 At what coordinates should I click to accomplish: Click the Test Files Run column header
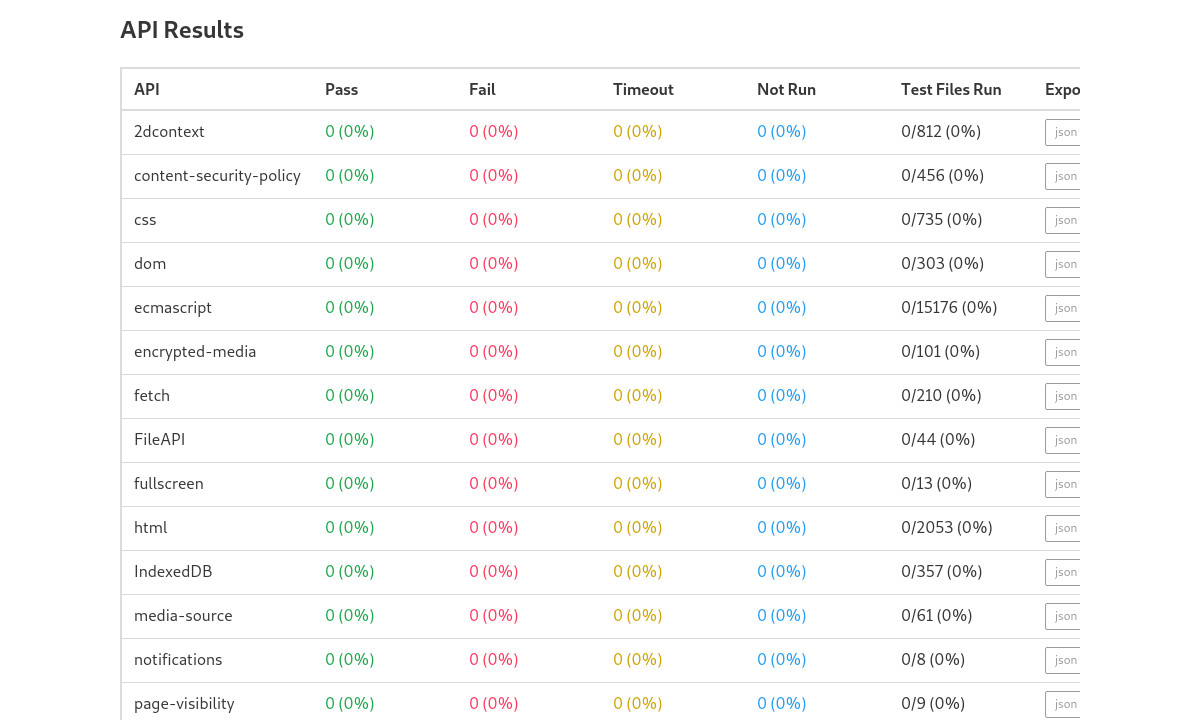click(x=950, y=89)
